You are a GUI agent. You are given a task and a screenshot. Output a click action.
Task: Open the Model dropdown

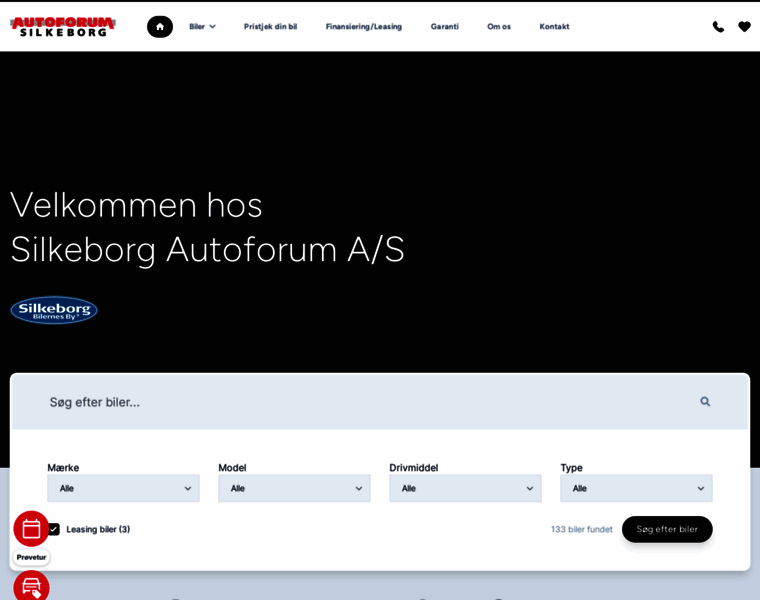[x=294, y=488]
